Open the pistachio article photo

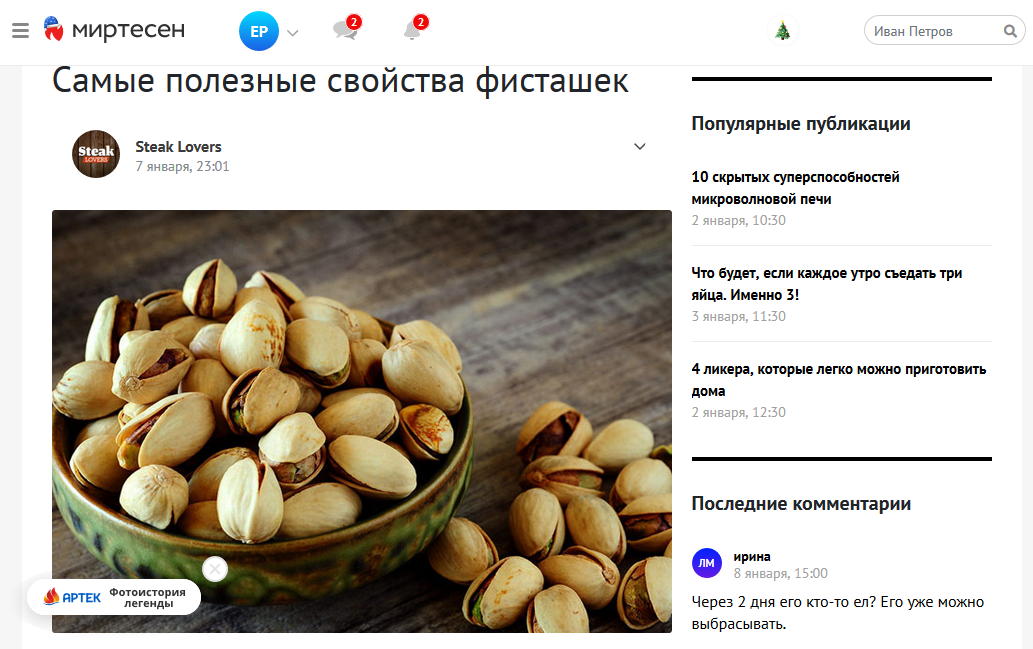(362, 422)
